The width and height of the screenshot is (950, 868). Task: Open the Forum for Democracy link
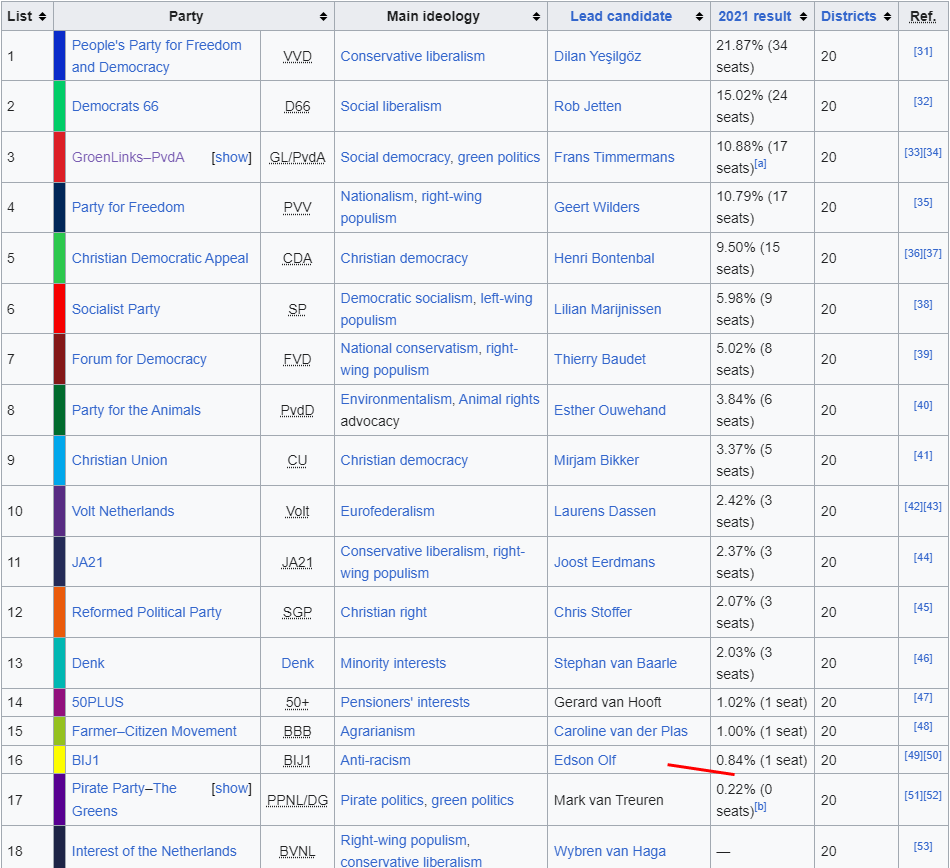coord(139,360)
